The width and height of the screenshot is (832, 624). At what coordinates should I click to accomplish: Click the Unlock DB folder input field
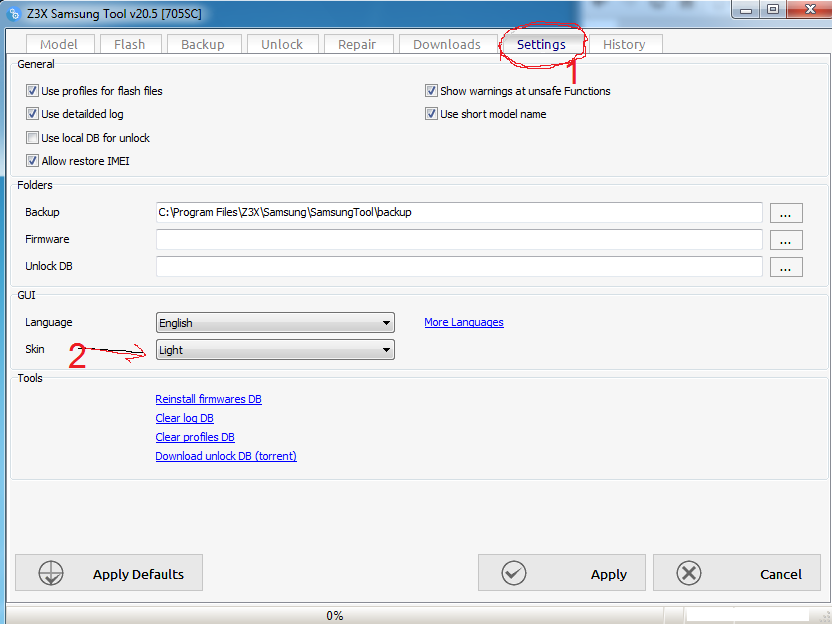[459, 266]
